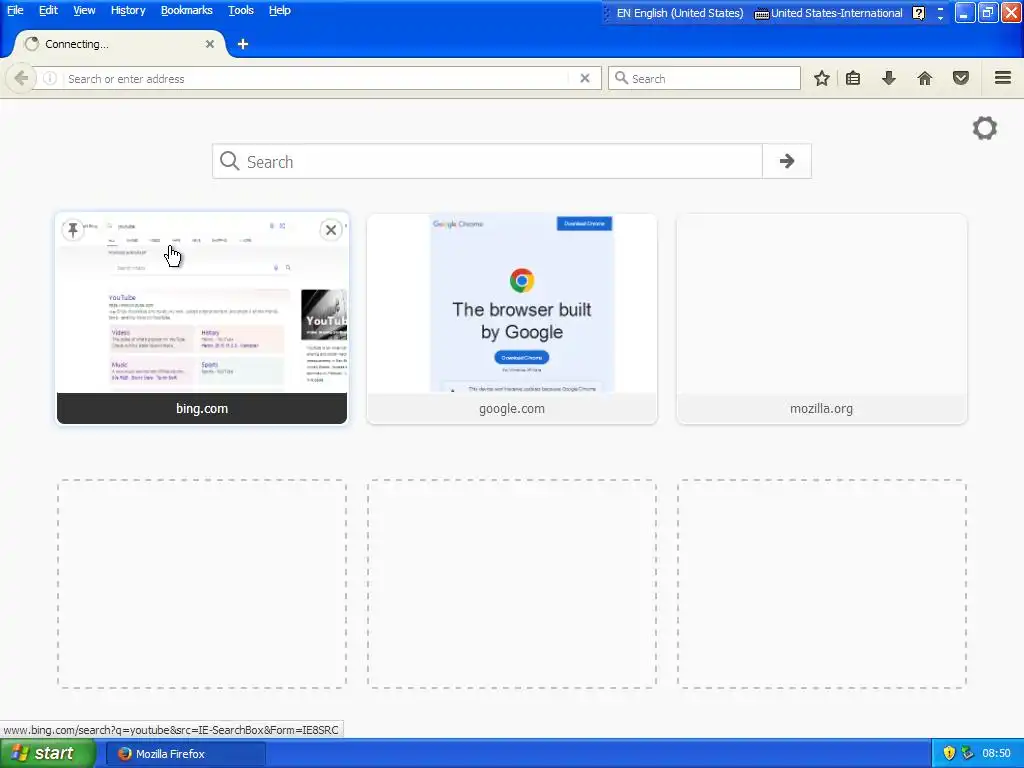Click the toolbar Search box
Image resolution: width=1024 pixels, height=768 pixels.
pos(704,78)
